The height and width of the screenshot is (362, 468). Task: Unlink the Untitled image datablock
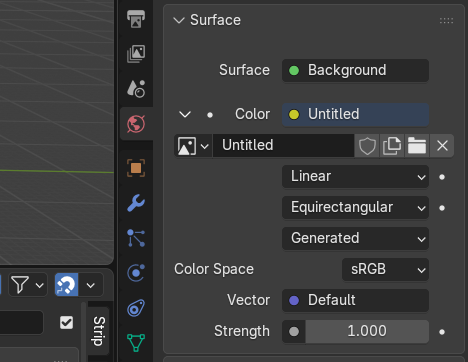pyautogui.click(x=442, y=146)
